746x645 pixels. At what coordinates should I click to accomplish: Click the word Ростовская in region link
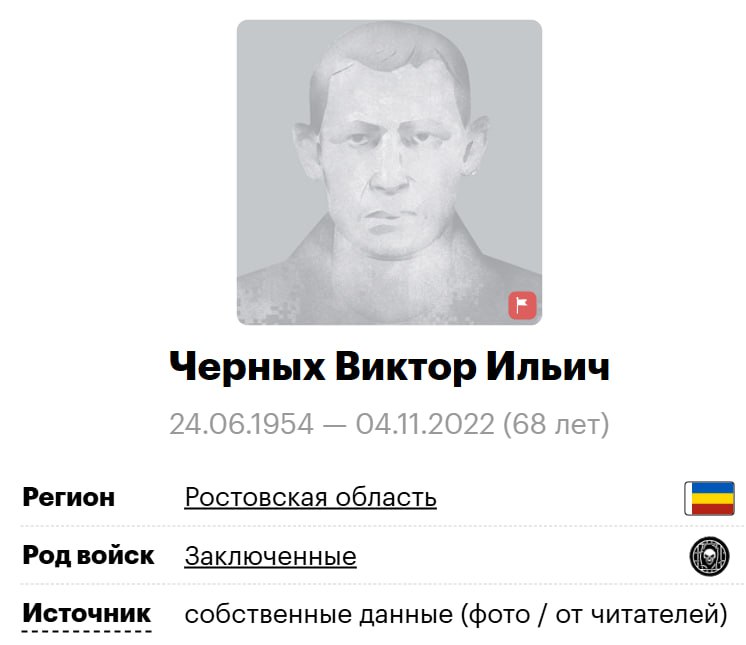tap(256, 498)
